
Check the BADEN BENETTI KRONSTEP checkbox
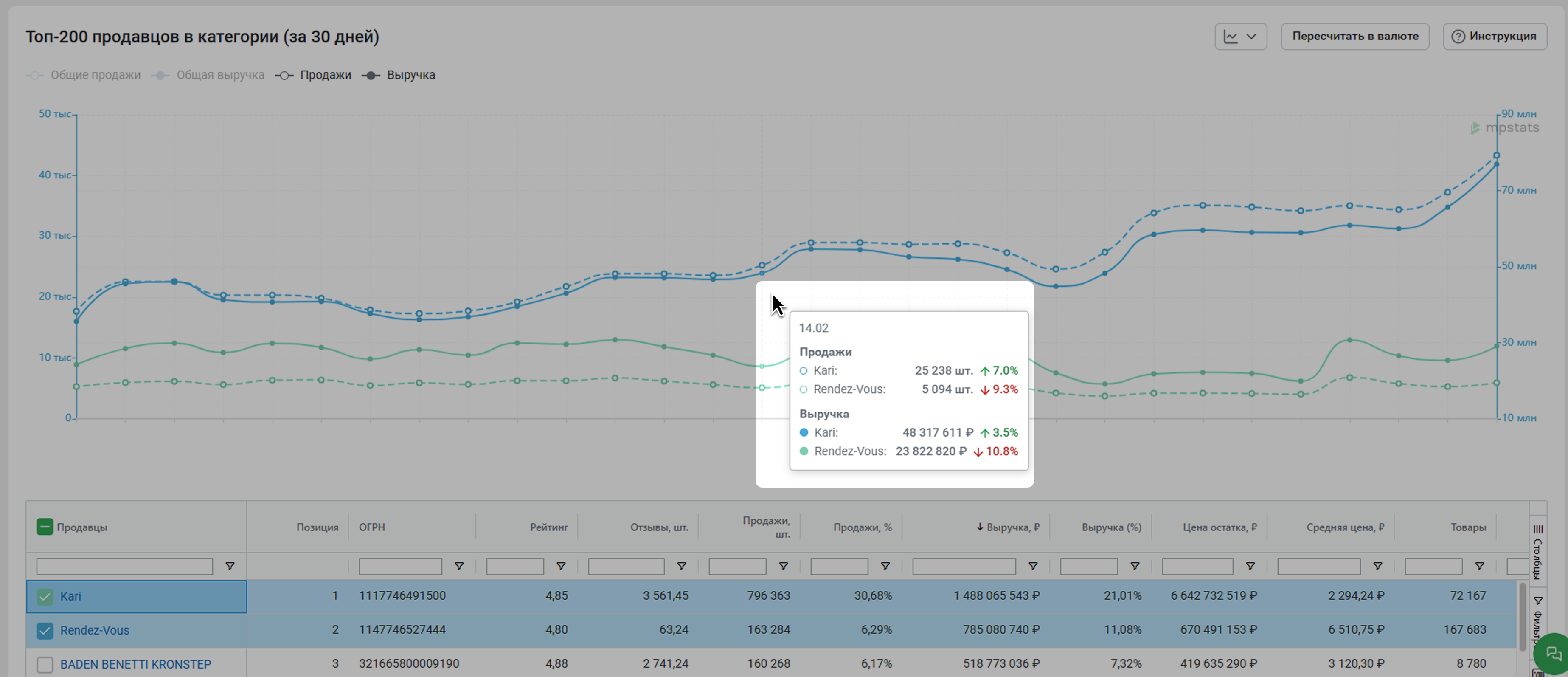click(45, 664)
